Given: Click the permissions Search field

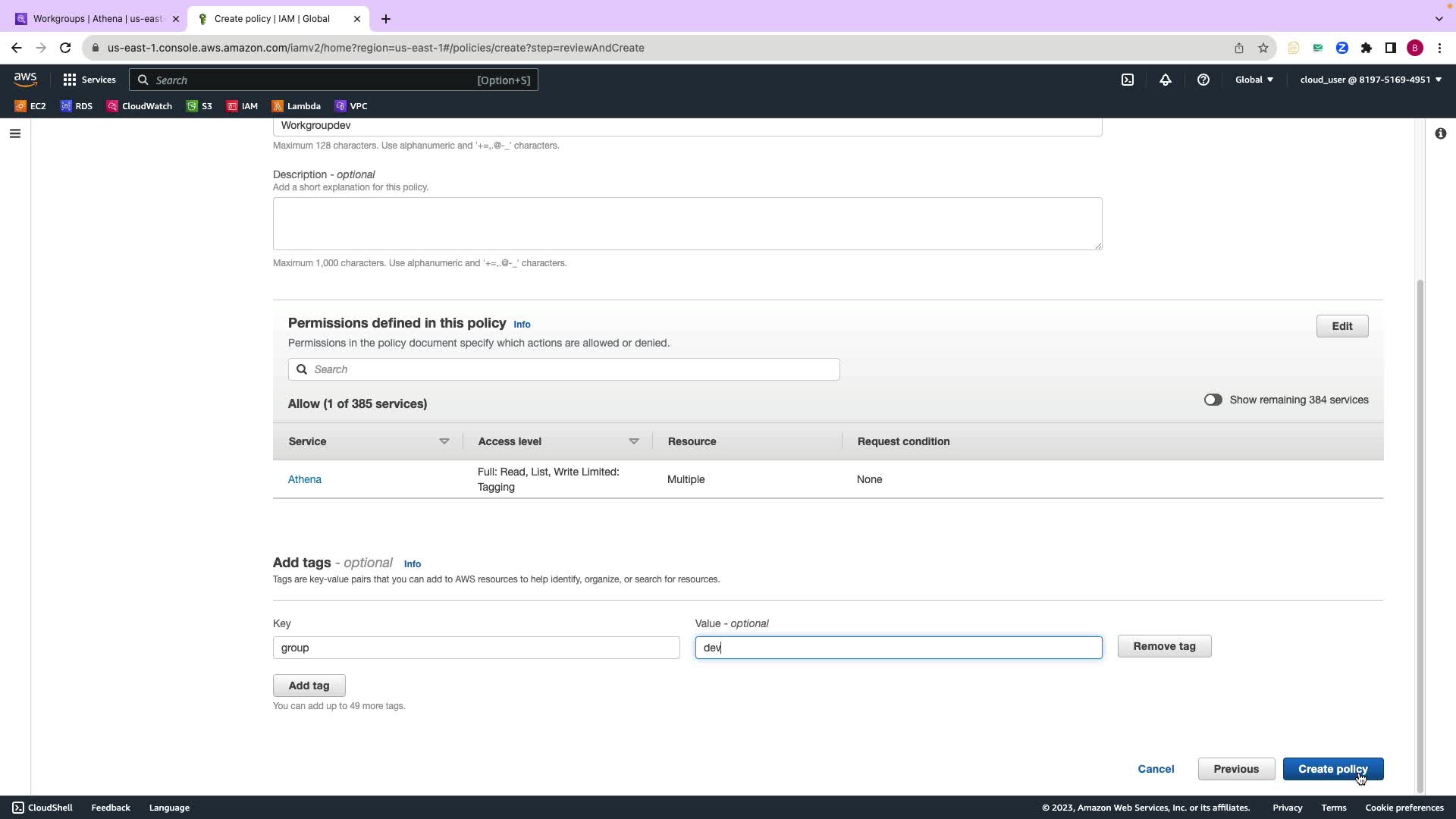Looking at the screenshot, I should coord(563,369).
